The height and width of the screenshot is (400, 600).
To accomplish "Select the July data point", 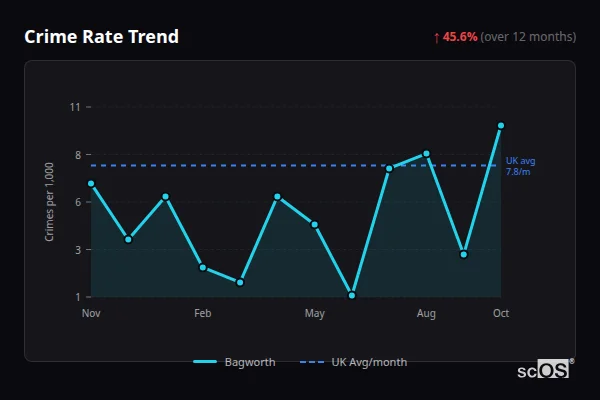I will coord(389,168).
